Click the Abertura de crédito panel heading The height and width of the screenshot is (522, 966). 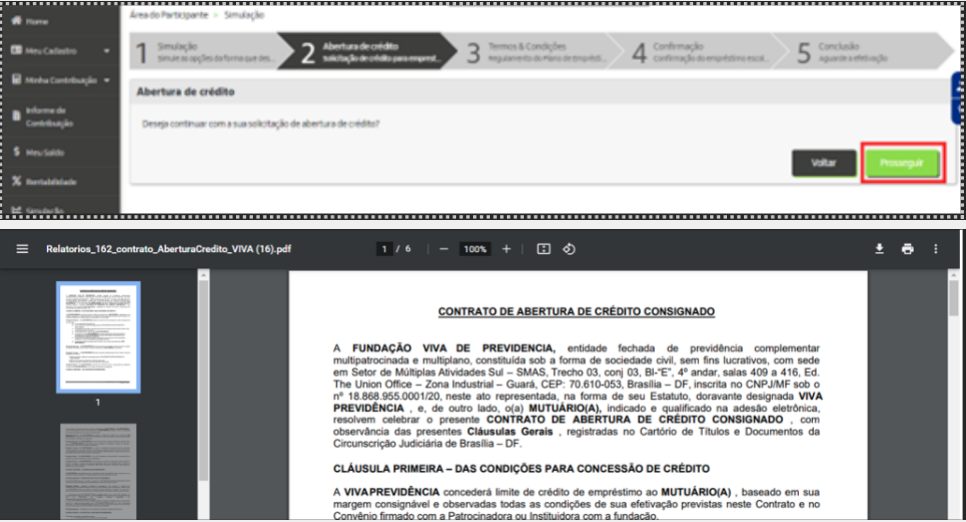185,92
